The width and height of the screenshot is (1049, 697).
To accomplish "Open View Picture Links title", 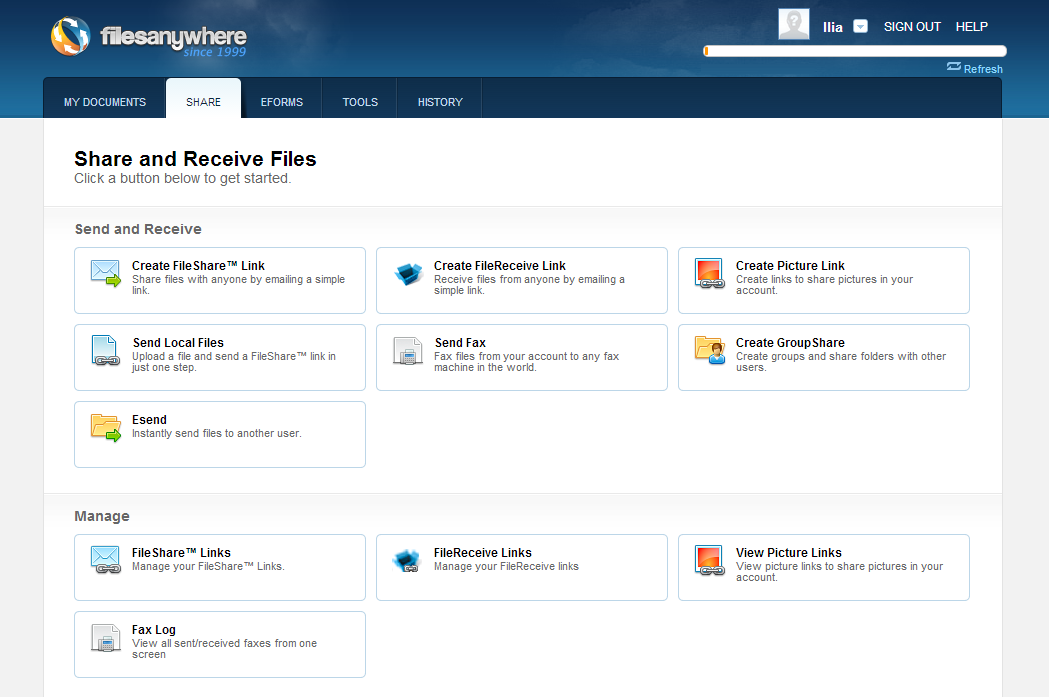I will tap(789, 553).
